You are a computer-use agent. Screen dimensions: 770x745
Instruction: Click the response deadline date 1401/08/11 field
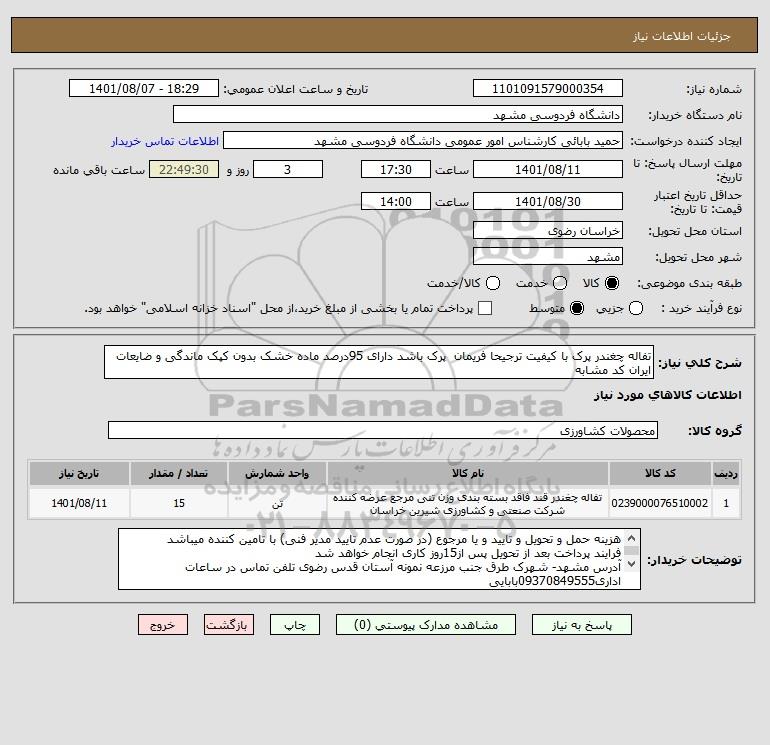[x=548, y=169]
